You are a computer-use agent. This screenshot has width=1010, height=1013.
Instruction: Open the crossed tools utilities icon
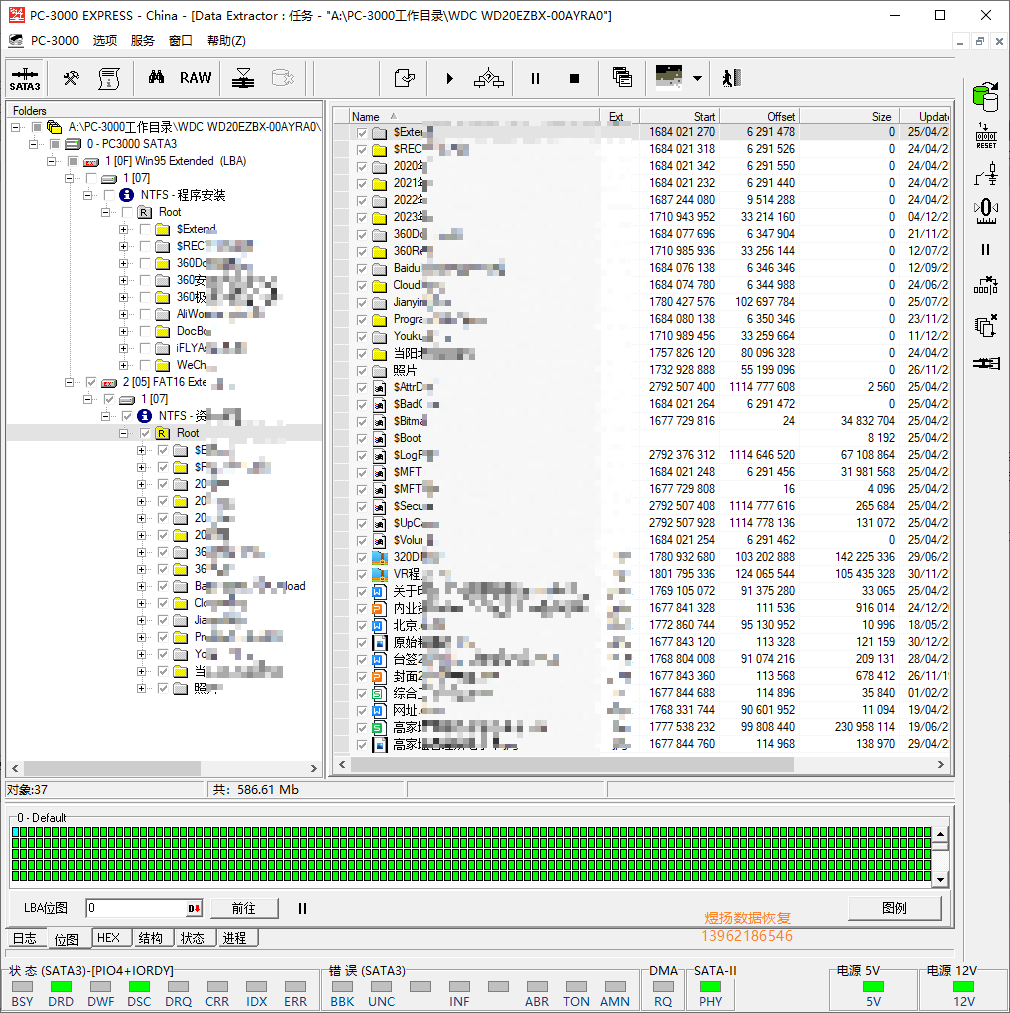point(71,79)
